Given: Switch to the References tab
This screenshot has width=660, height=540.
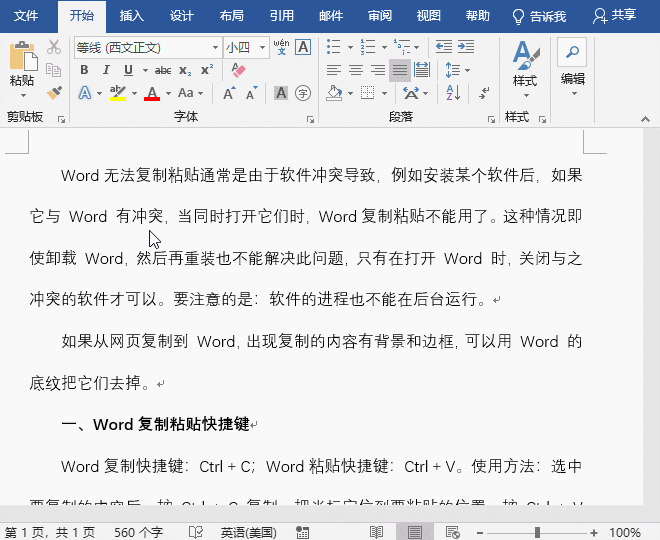Looking at the screenshot, I should tap(282, 16).
